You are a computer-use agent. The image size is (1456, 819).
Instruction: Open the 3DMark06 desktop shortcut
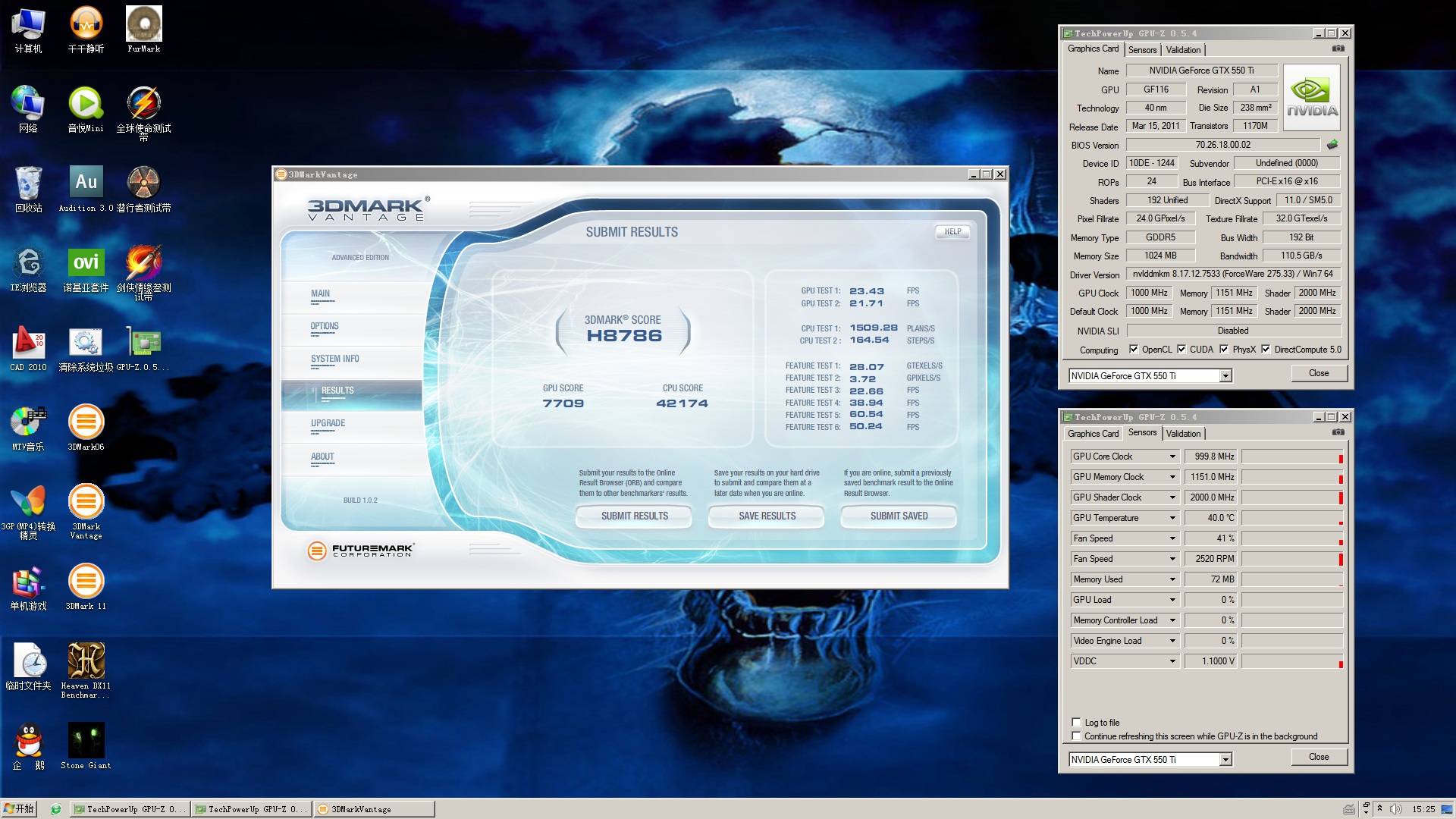pos(86,422)
